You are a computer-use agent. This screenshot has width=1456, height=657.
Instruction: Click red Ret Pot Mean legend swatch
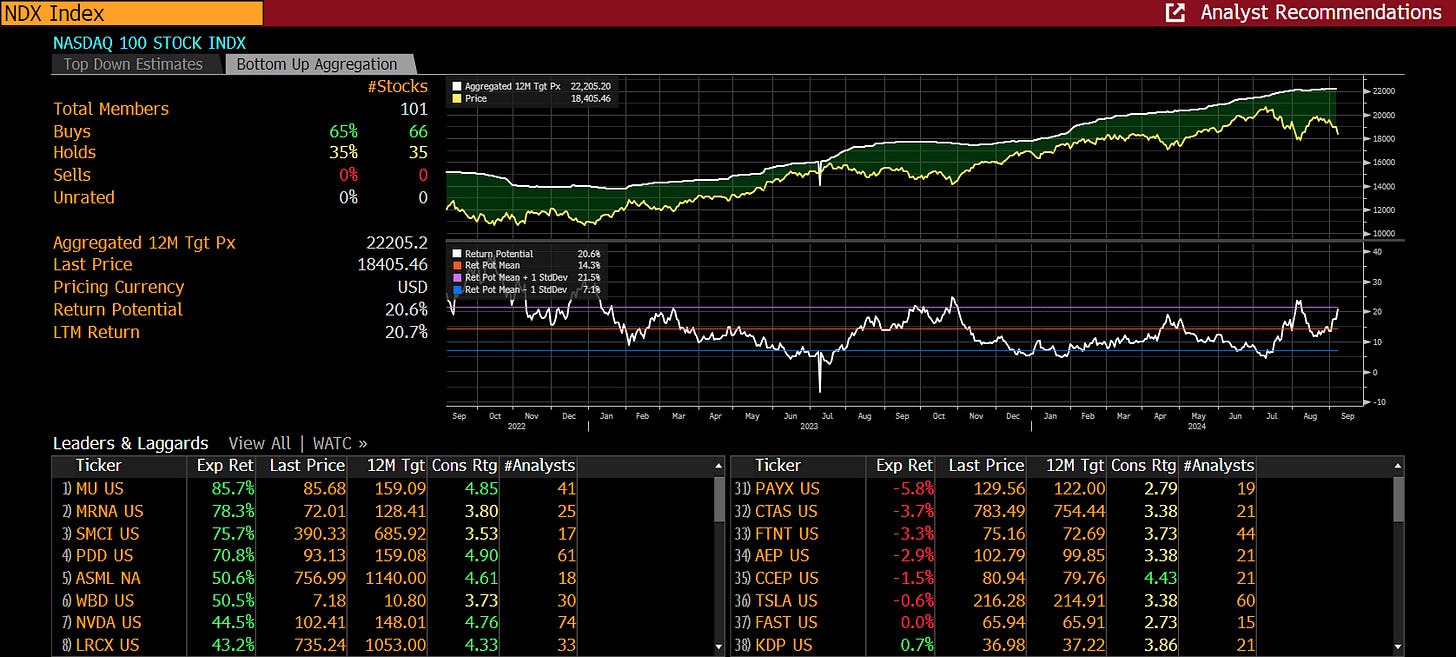[x=457, y=265]
